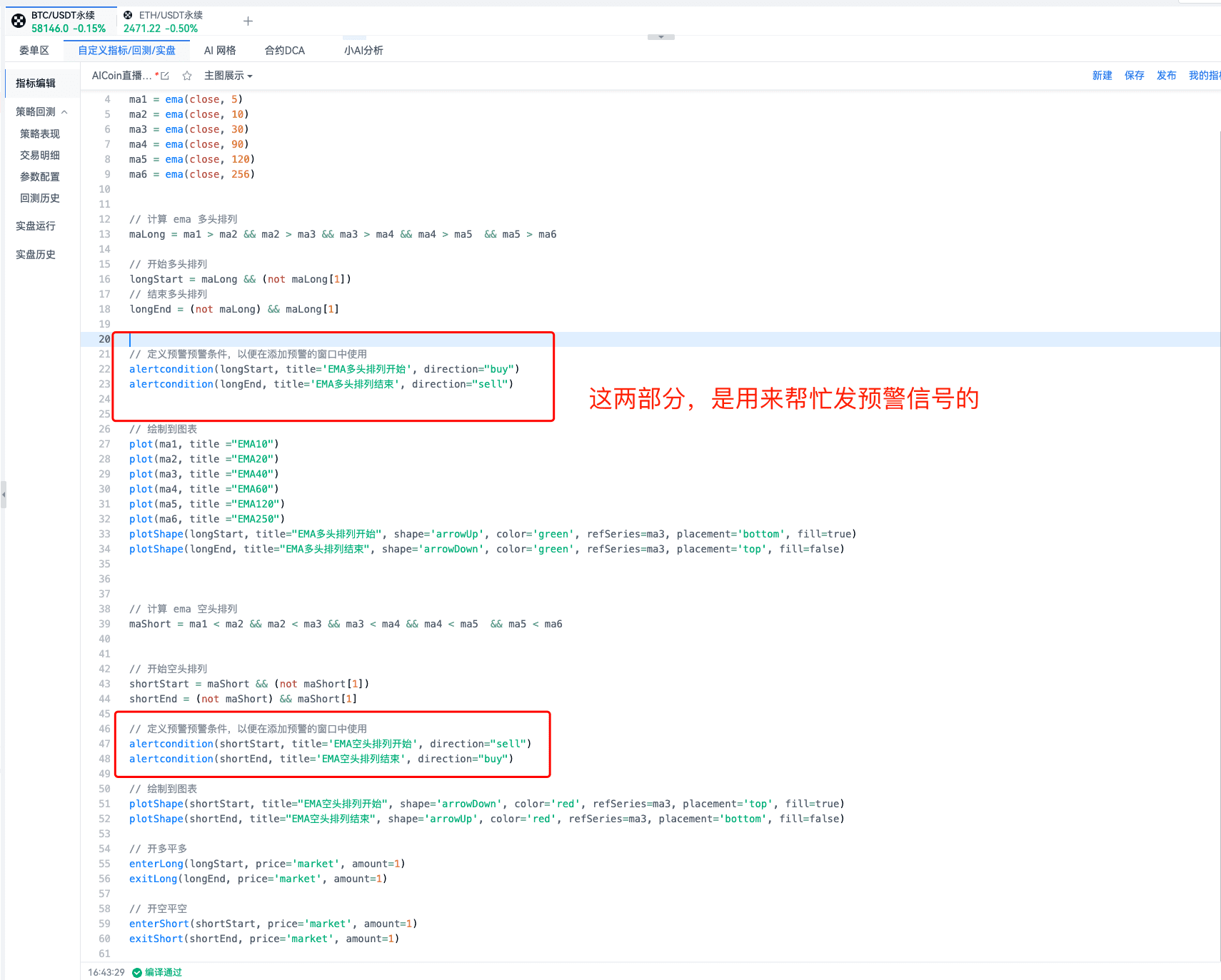
Task: Click the green check icon next to 编译通过
Action: point(137,972)
